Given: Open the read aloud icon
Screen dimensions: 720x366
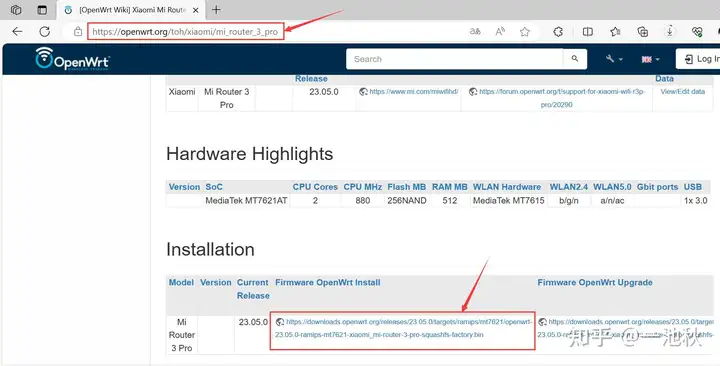Looking at the screenshot, I should [x=500, y=32].
